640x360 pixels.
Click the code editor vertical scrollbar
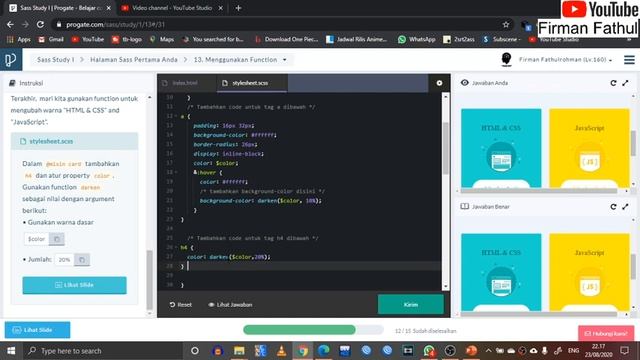click(446, 149)
